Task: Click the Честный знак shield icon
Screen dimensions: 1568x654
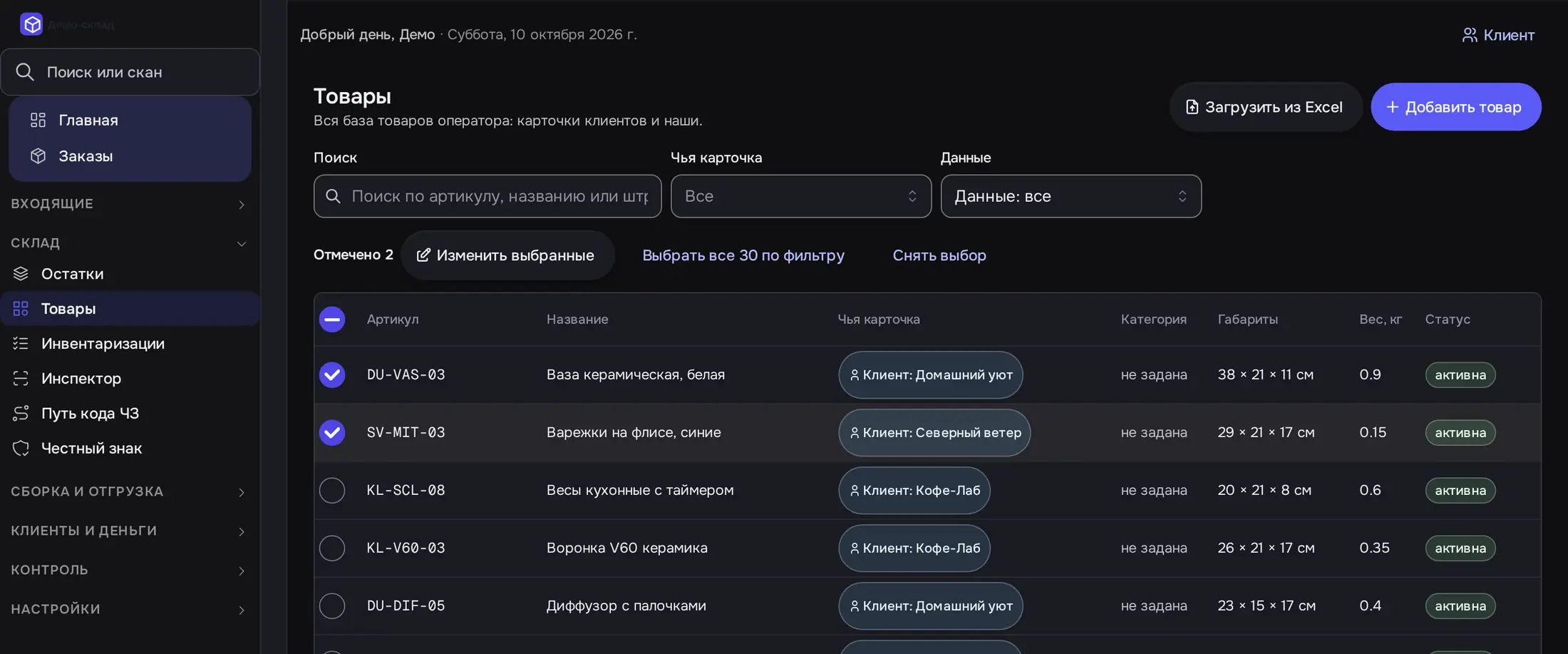Action: click(x=21, y=448)
